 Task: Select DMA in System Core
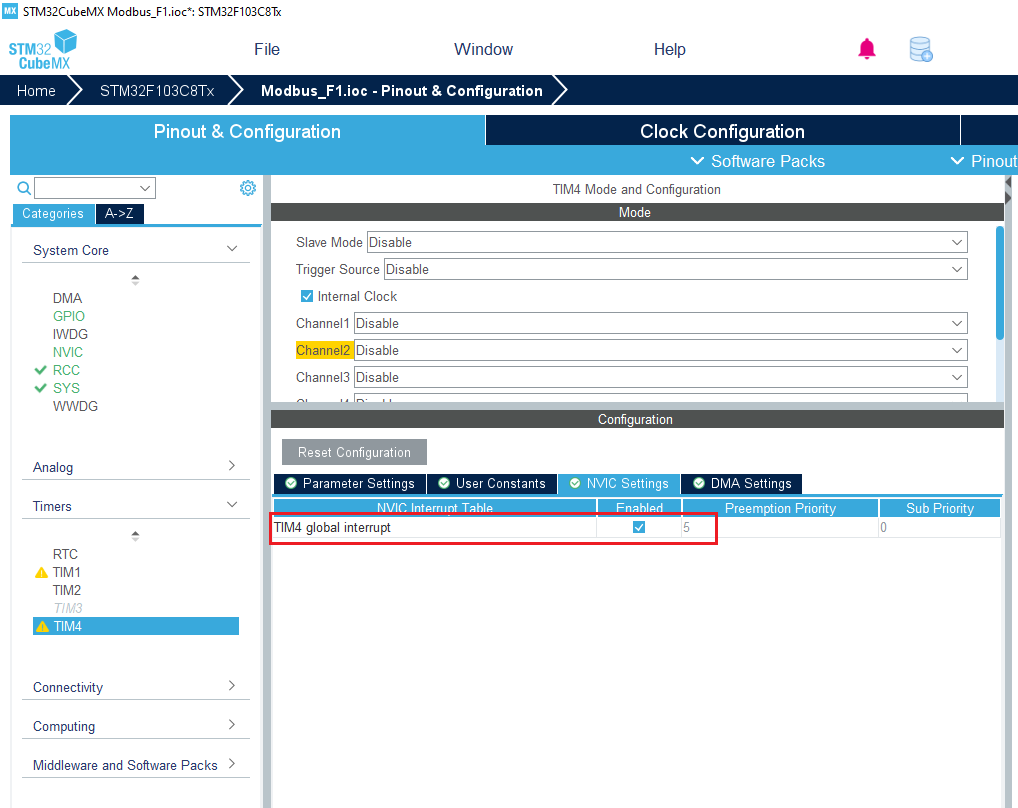coord(68,298)
